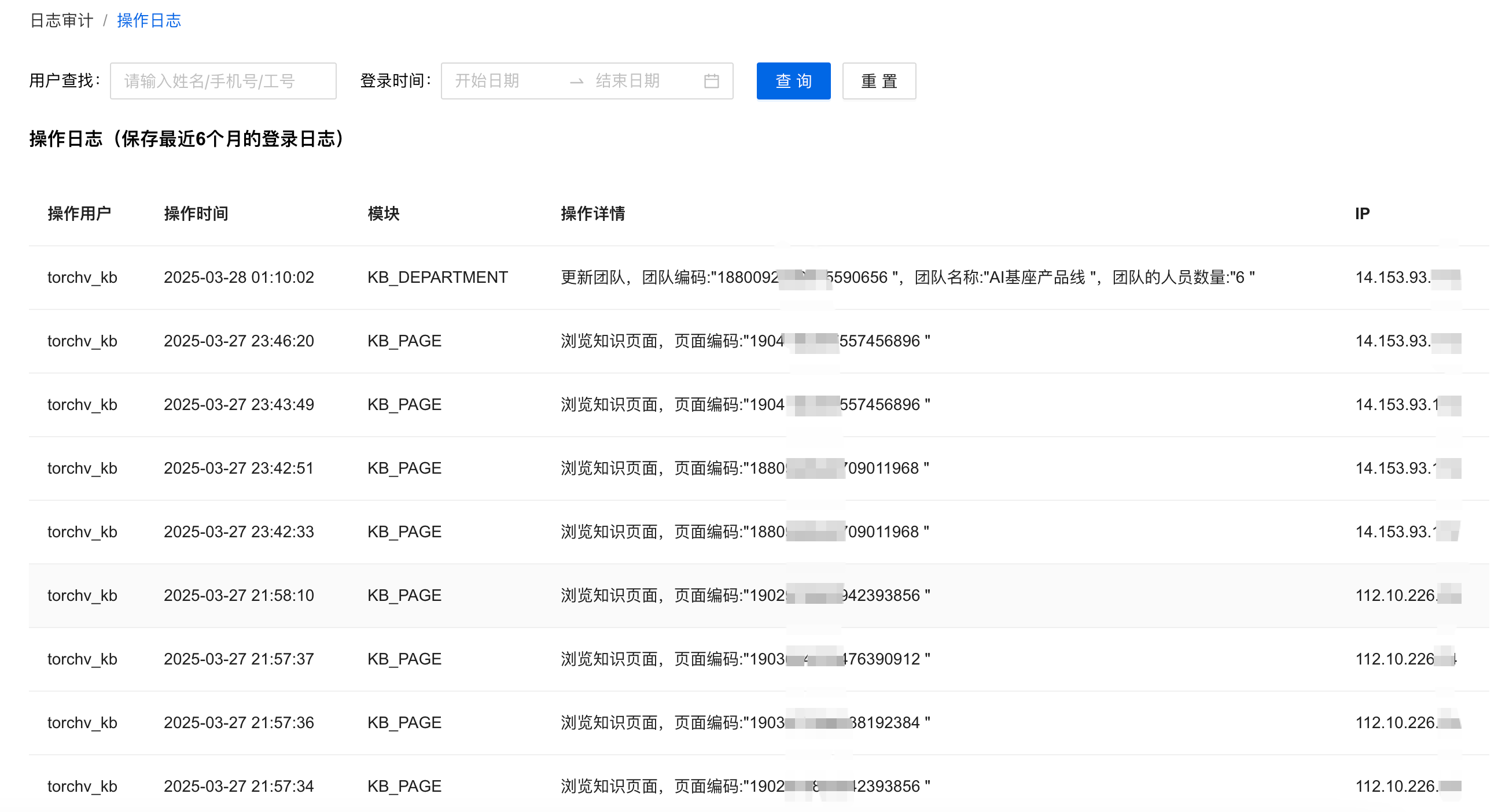1509x812 pixels.
Task: Click timestamp 2025-03-27 23:46:20
Action: click(239, 341)
